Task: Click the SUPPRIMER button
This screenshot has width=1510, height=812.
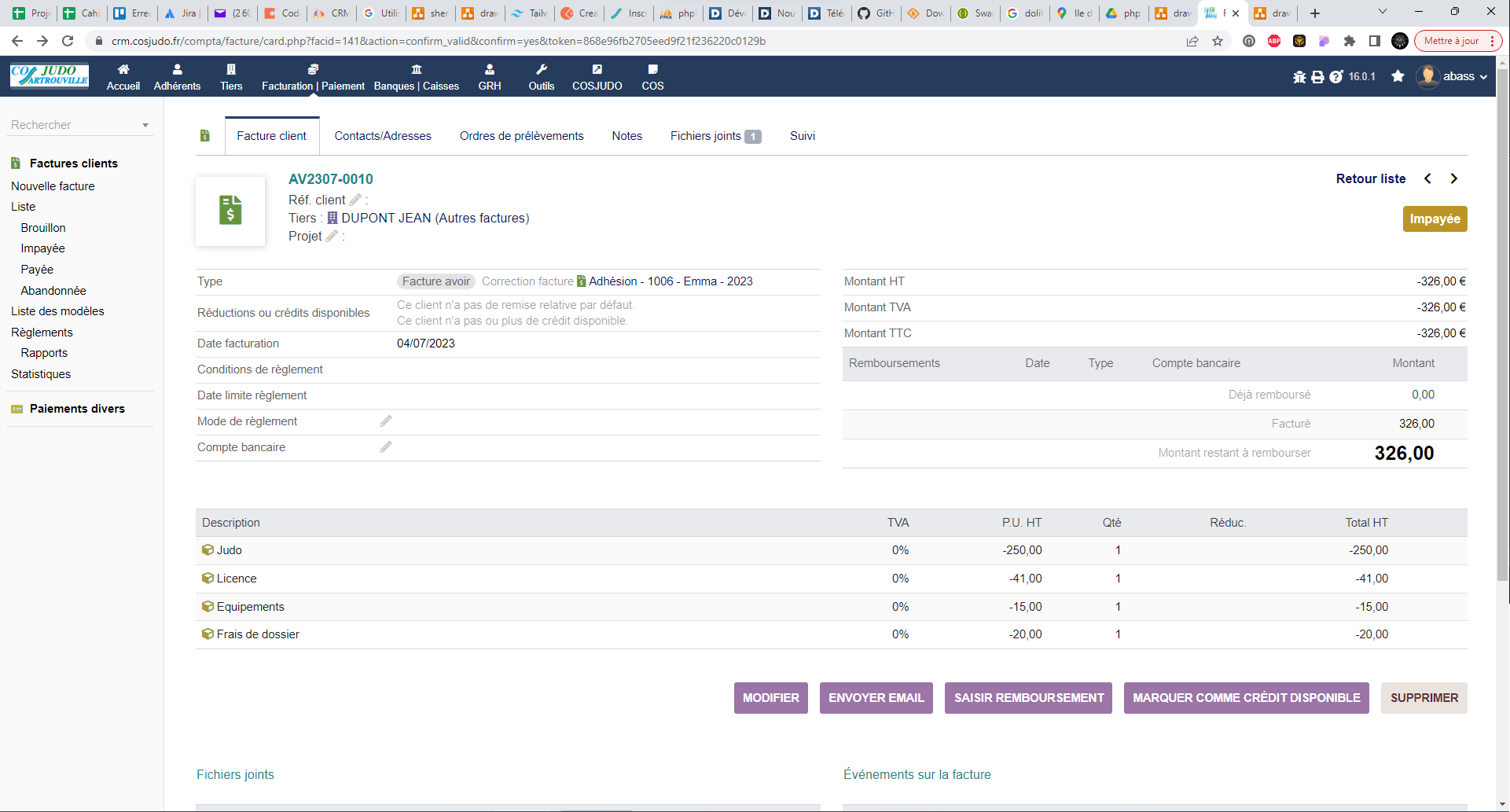Action: click(x=1424, y=698)
